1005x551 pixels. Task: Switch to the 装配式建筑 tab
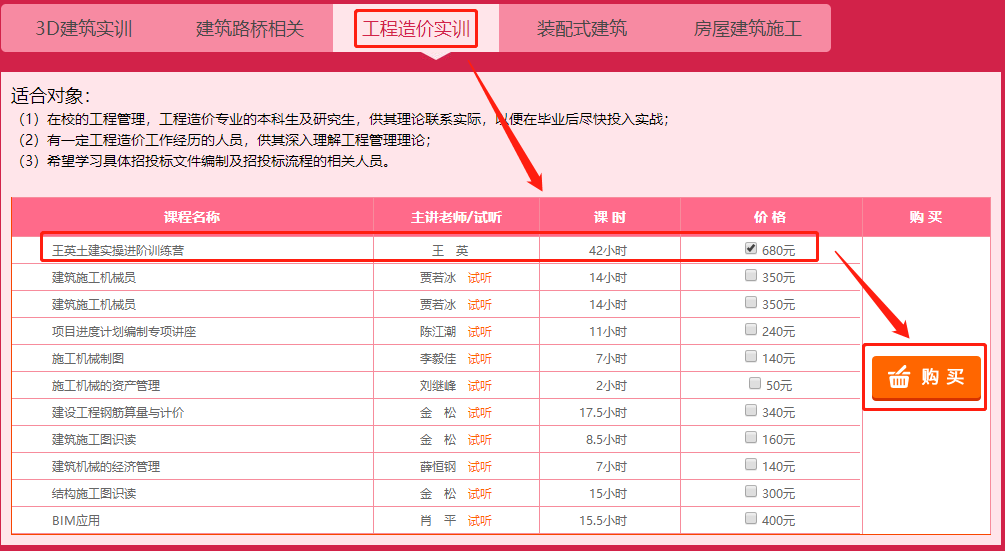click(581, 29)
